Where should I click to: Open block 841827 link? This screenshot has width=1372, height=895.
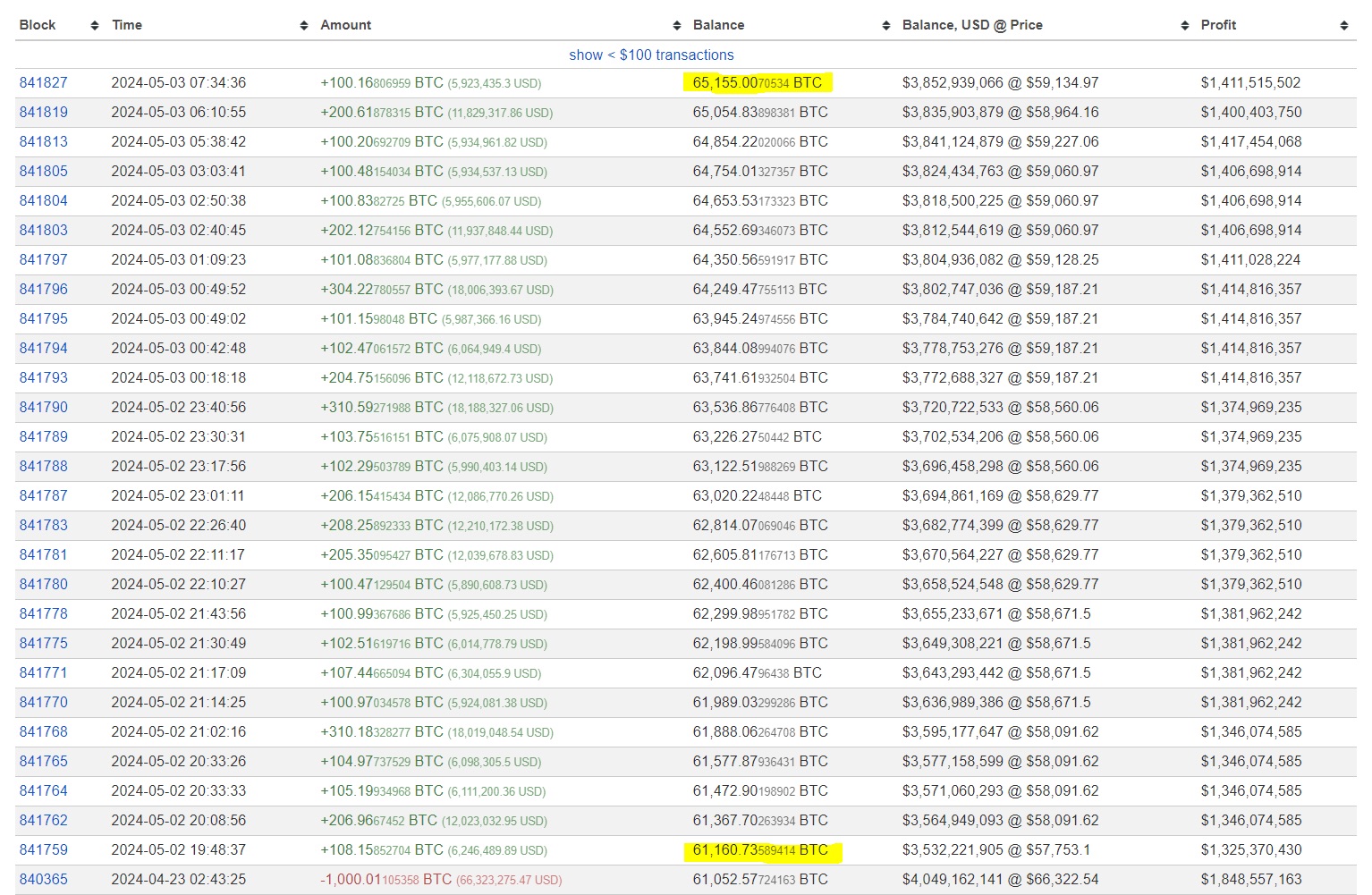44,82
